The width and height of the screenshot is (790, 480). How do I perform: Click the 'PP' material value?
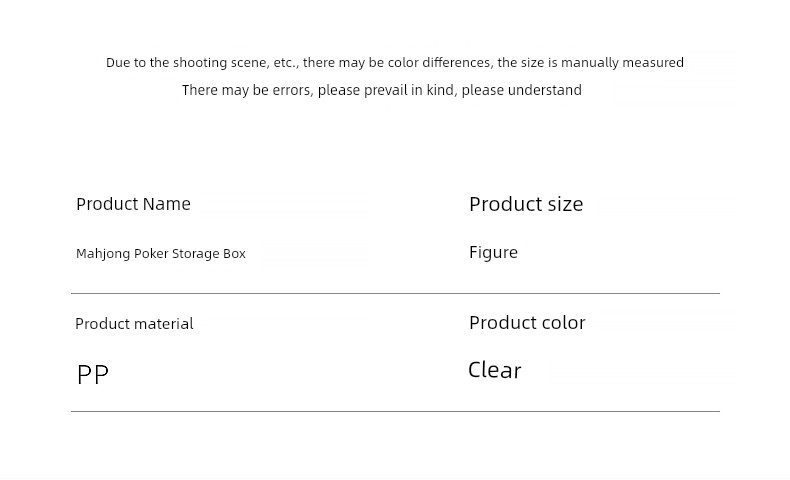point(93,375)
